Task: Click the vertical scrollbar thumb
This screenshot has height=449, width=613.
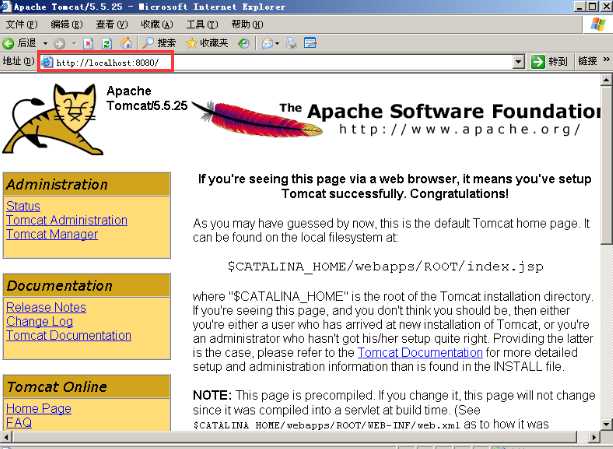Action: pyautogui.click(x=606, y=165)
